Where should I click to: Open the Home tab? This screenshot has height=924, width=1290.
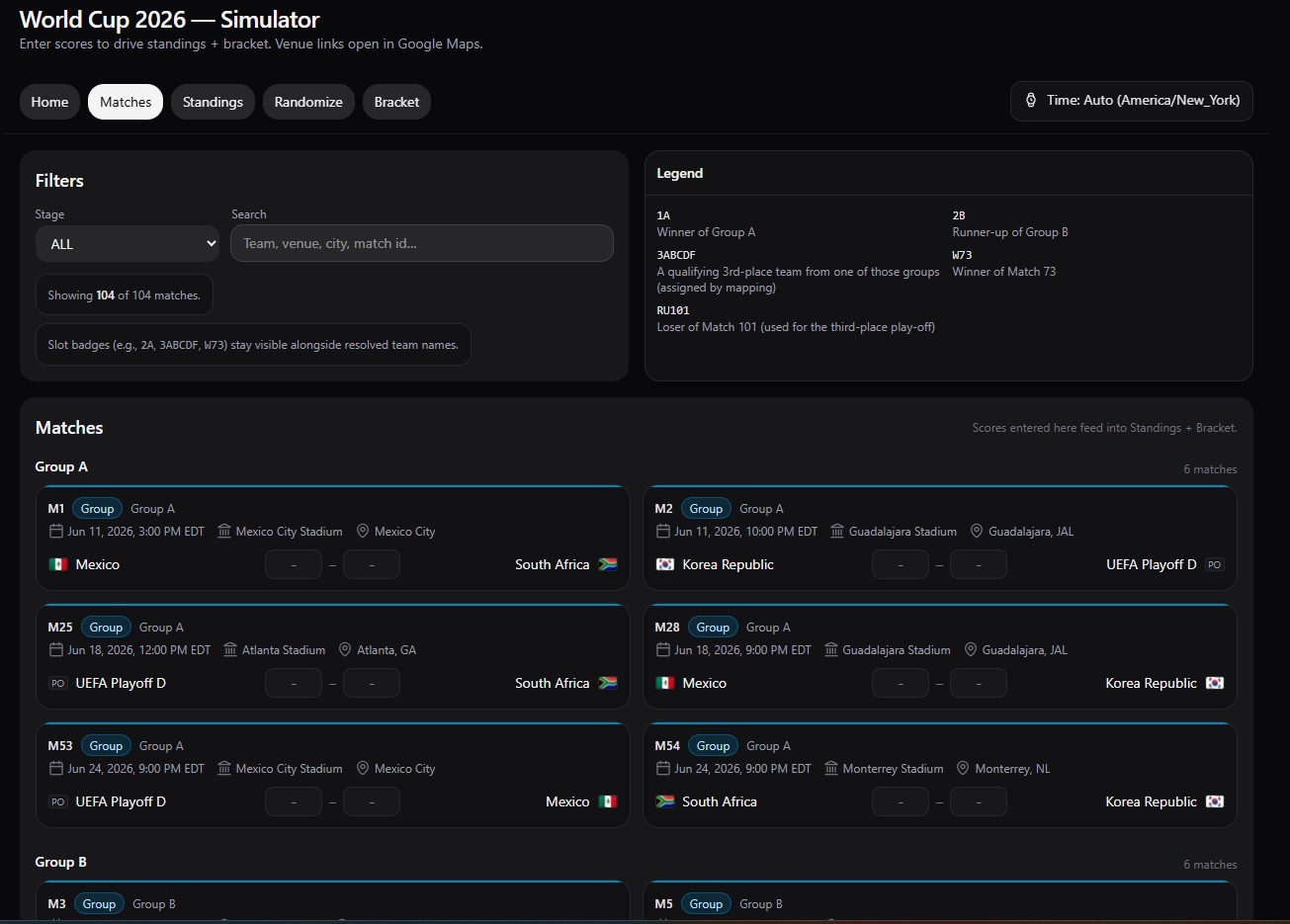point(49,102)
